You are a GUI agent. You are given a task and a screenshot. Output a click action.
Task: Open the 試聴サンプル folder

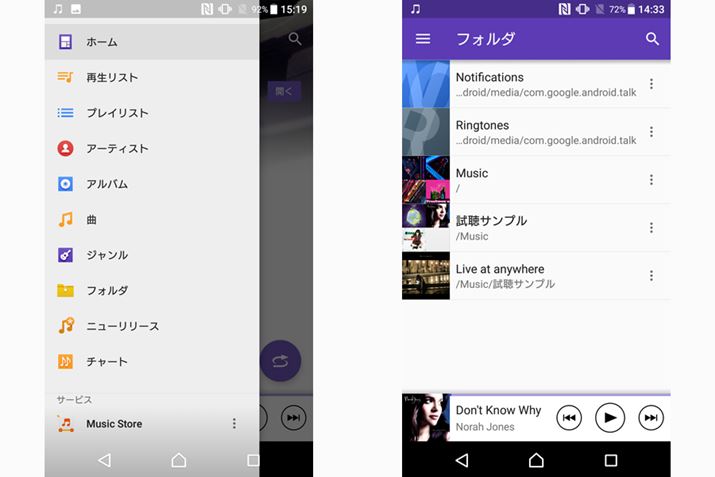click(x=536, y=228)
